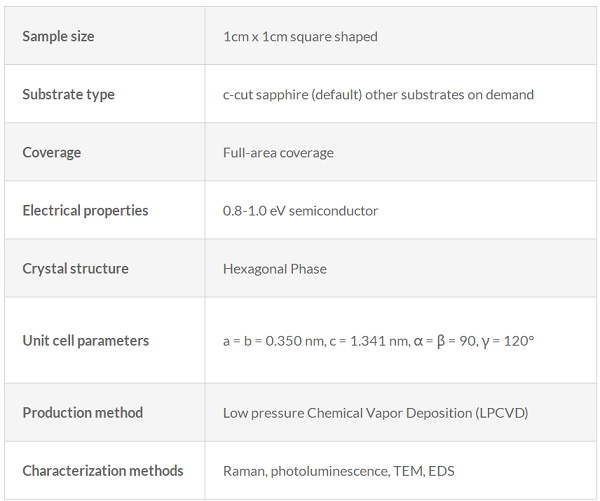This screenshot has height=501, width=600.
Task: Select the Full-area coverage value
Action: [278, 153]
